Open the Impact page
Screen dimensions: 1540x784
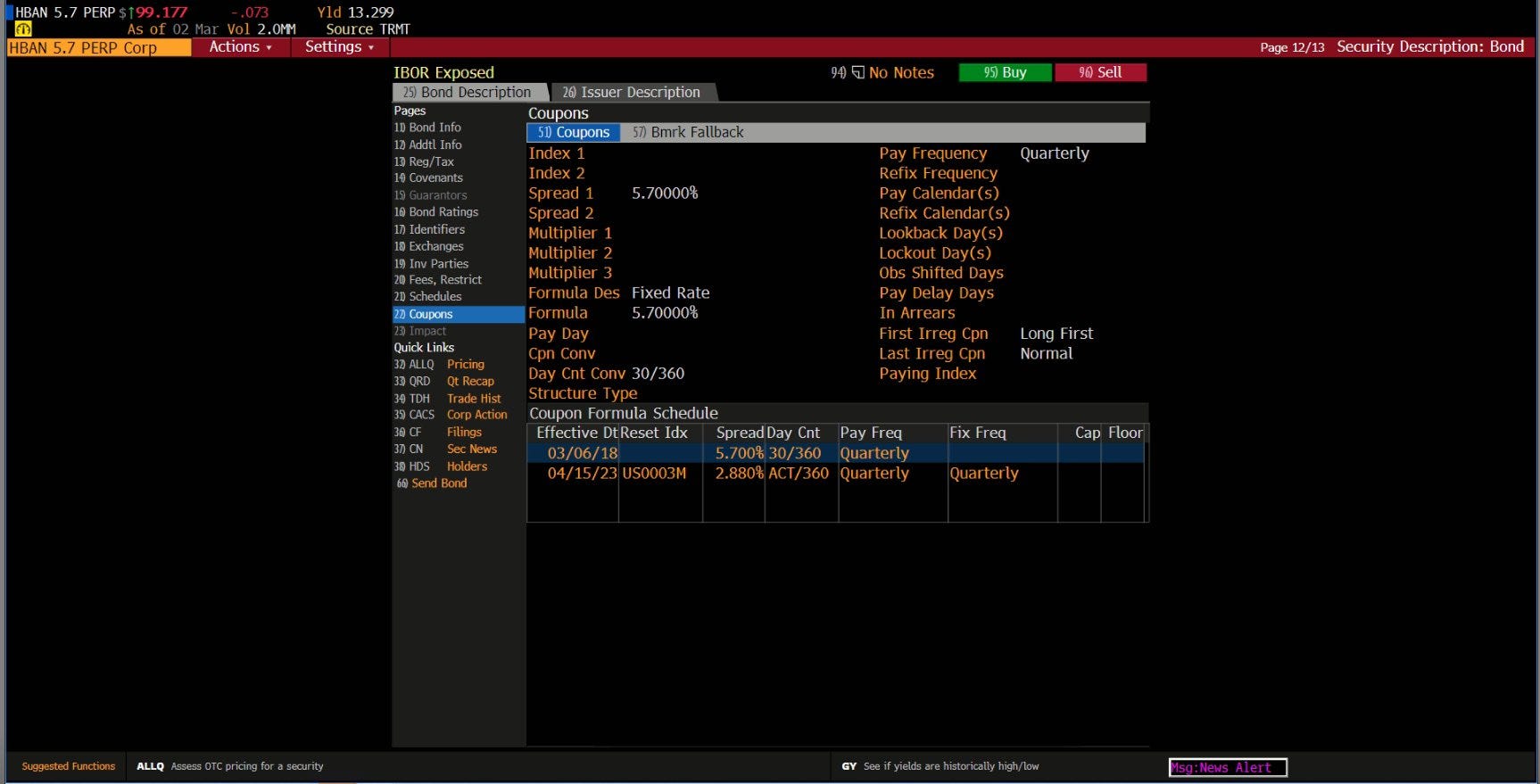pyautogui.click(x=419, y=330)
